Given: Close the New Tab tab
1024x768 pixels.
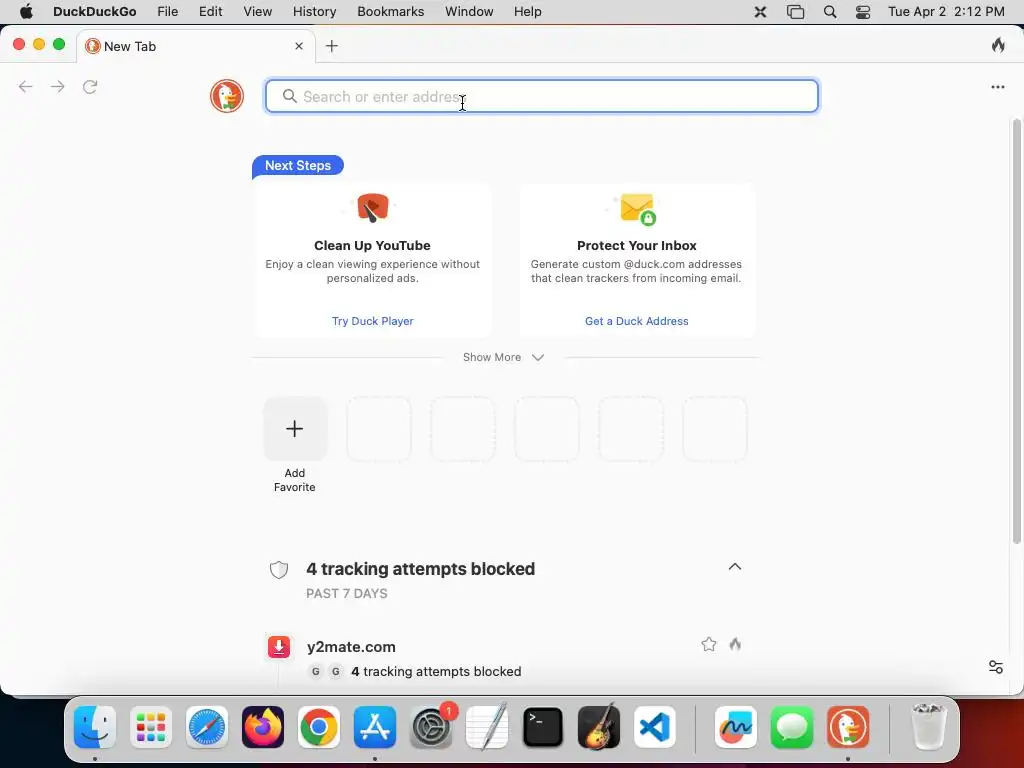Looking at the screenshot, I should [298, 46].
